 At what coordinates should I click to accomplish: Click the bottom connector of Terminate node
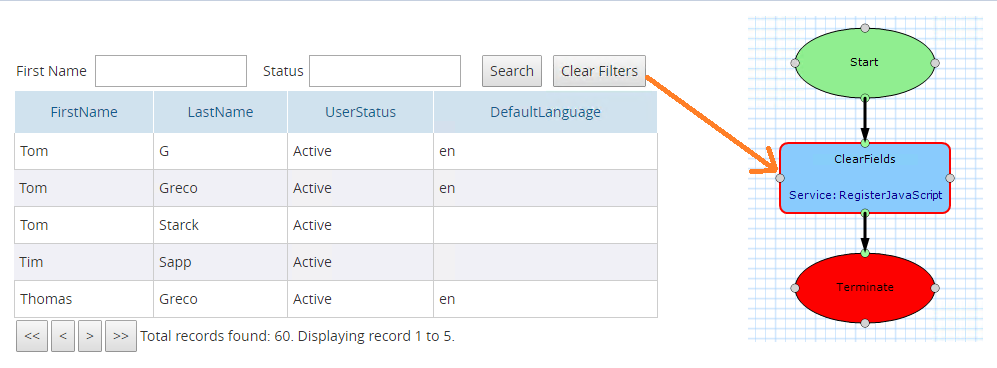click(865, 323)
